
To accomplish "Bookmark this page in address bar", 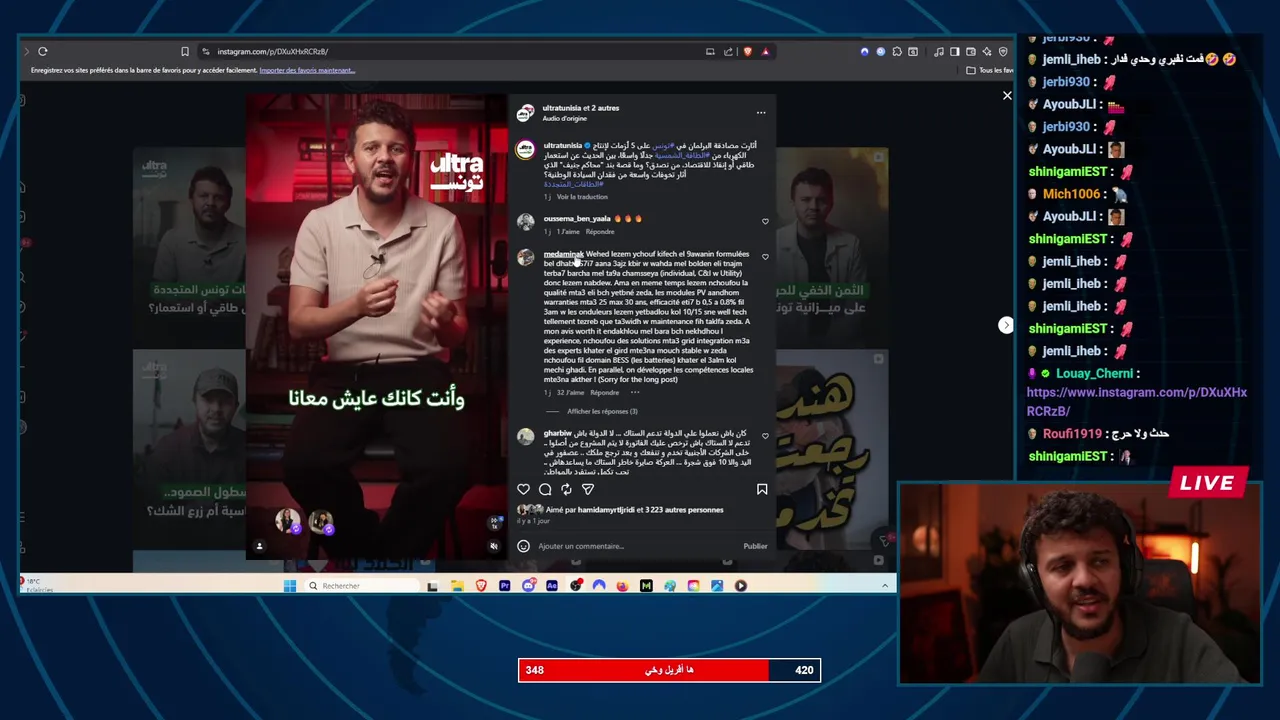I will pyautogui.click(x=185, y=51).
